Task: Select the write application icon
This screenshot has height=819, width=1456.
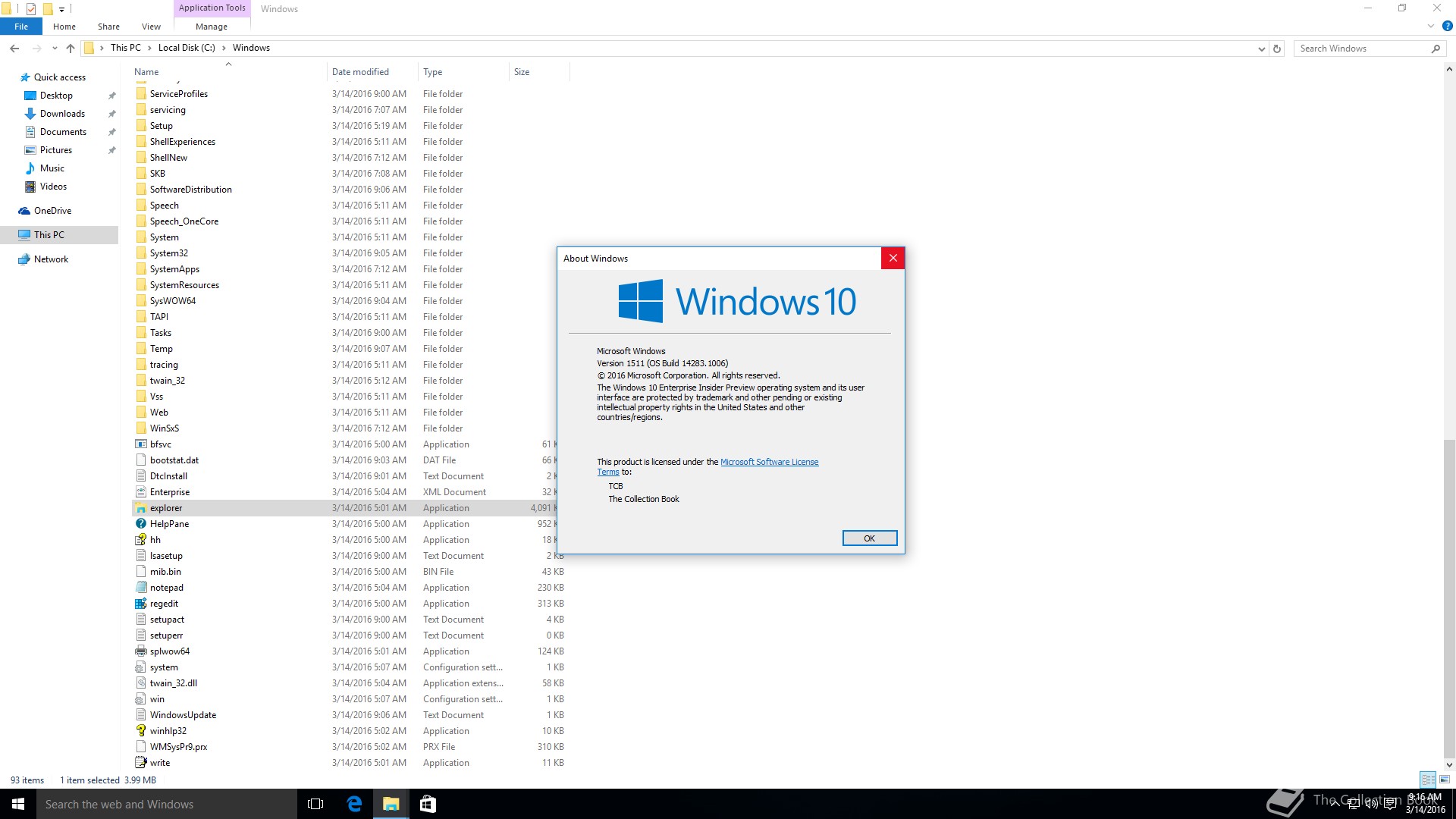Action: [x=140, y=763]
